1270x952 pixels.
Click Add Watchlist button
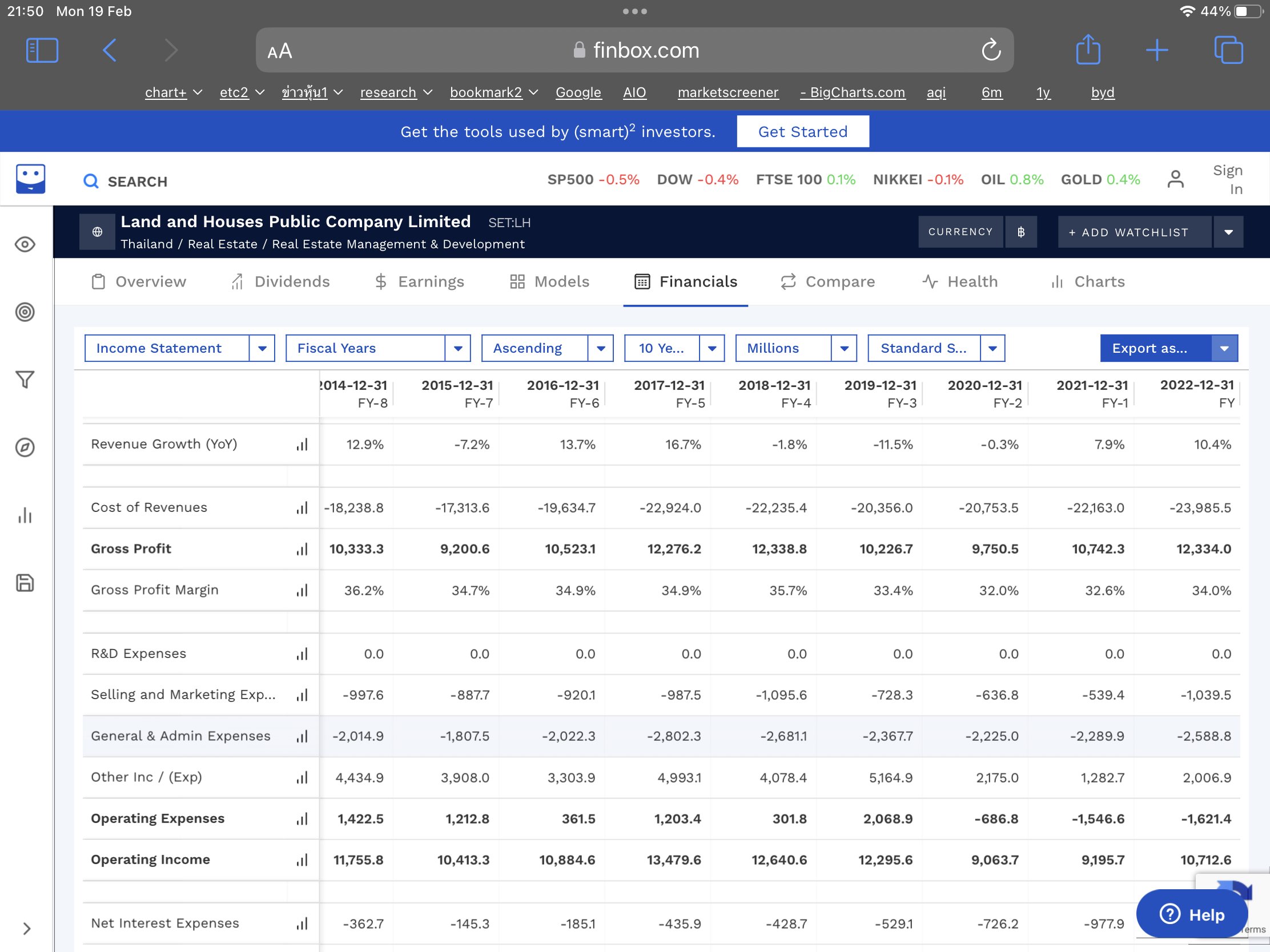coord(1135,232)
